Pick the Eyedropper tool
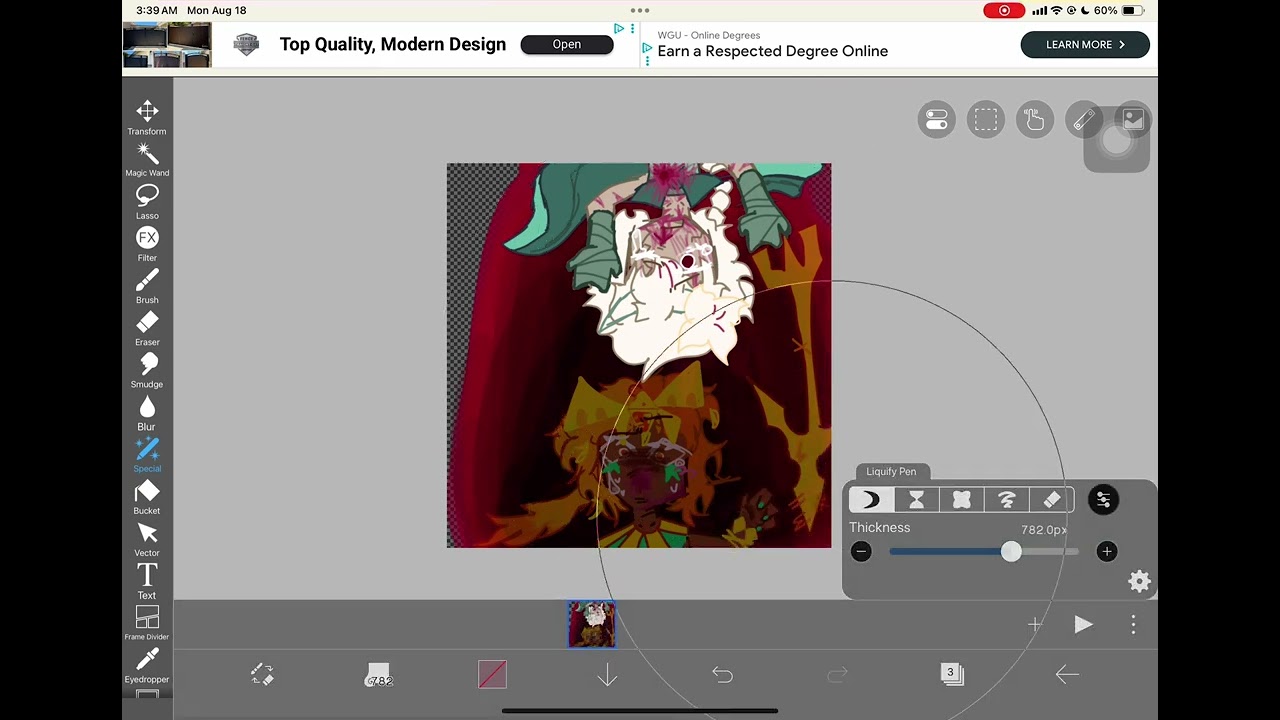 point(147,665)
